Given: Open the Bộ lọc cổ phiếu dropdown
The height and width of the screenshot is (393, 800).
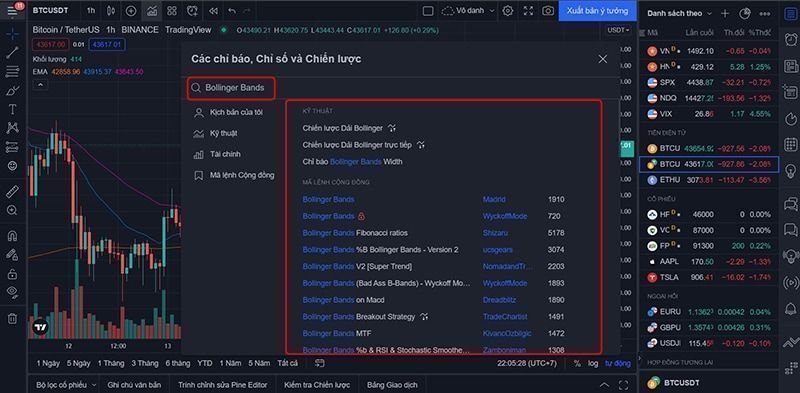Looking at the screenshot, I should (65, 385).
